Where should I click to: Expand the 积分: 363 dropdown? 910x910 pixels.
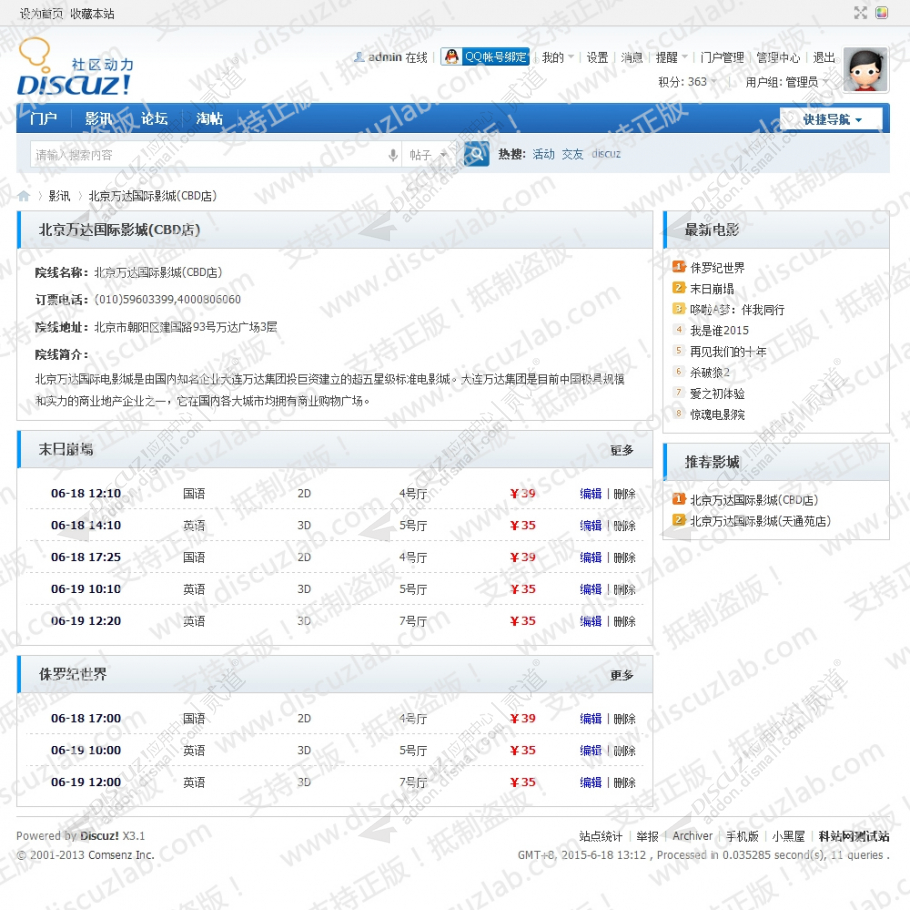pos(687,82)
